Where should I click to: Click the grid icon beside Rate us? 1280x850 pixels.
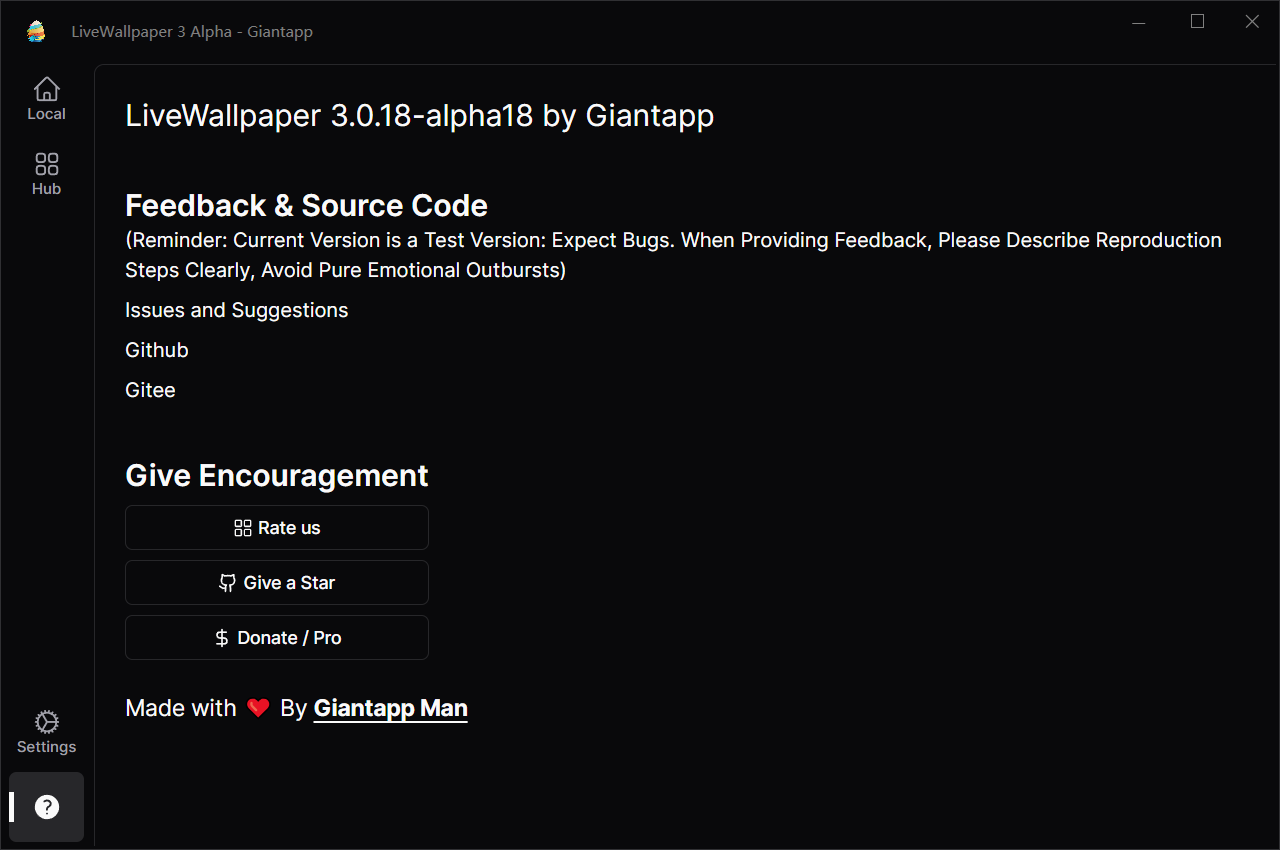tap(242, 528)
